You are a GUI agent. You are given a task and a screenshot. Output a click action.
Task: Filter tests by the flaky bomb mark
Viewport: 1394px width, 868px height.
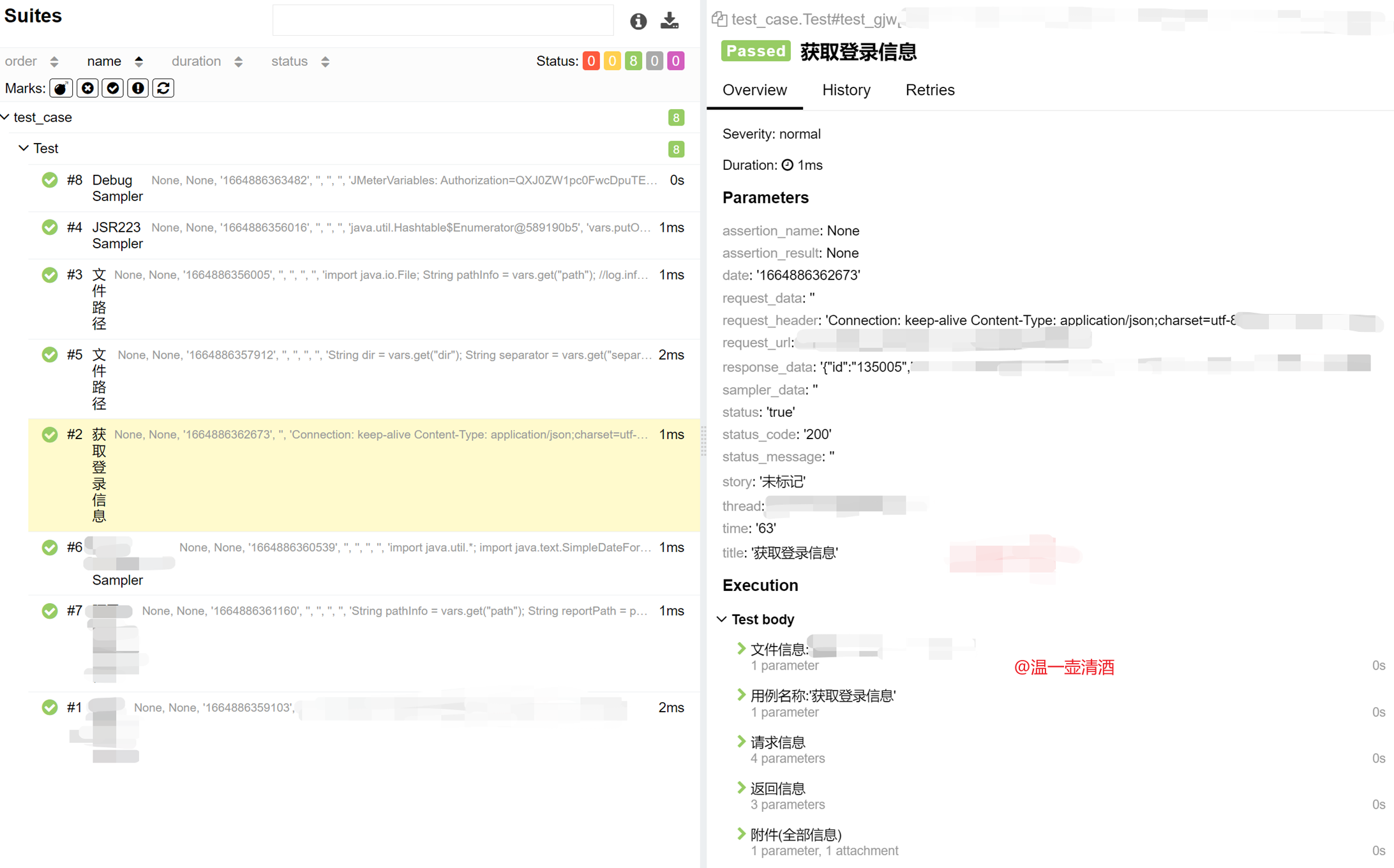61,88
